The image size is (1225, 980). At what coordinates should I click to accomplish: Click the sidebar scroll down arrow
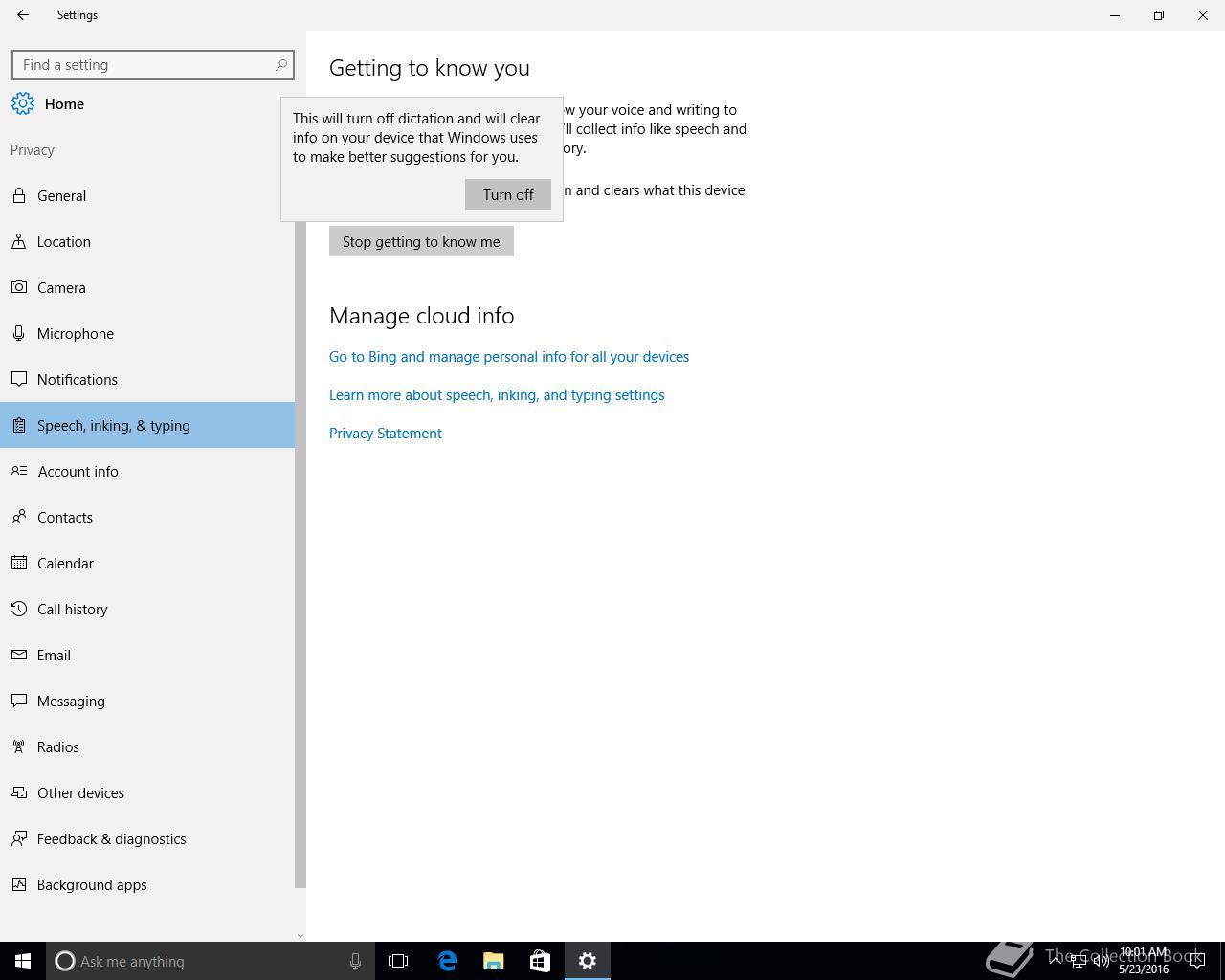301,935
